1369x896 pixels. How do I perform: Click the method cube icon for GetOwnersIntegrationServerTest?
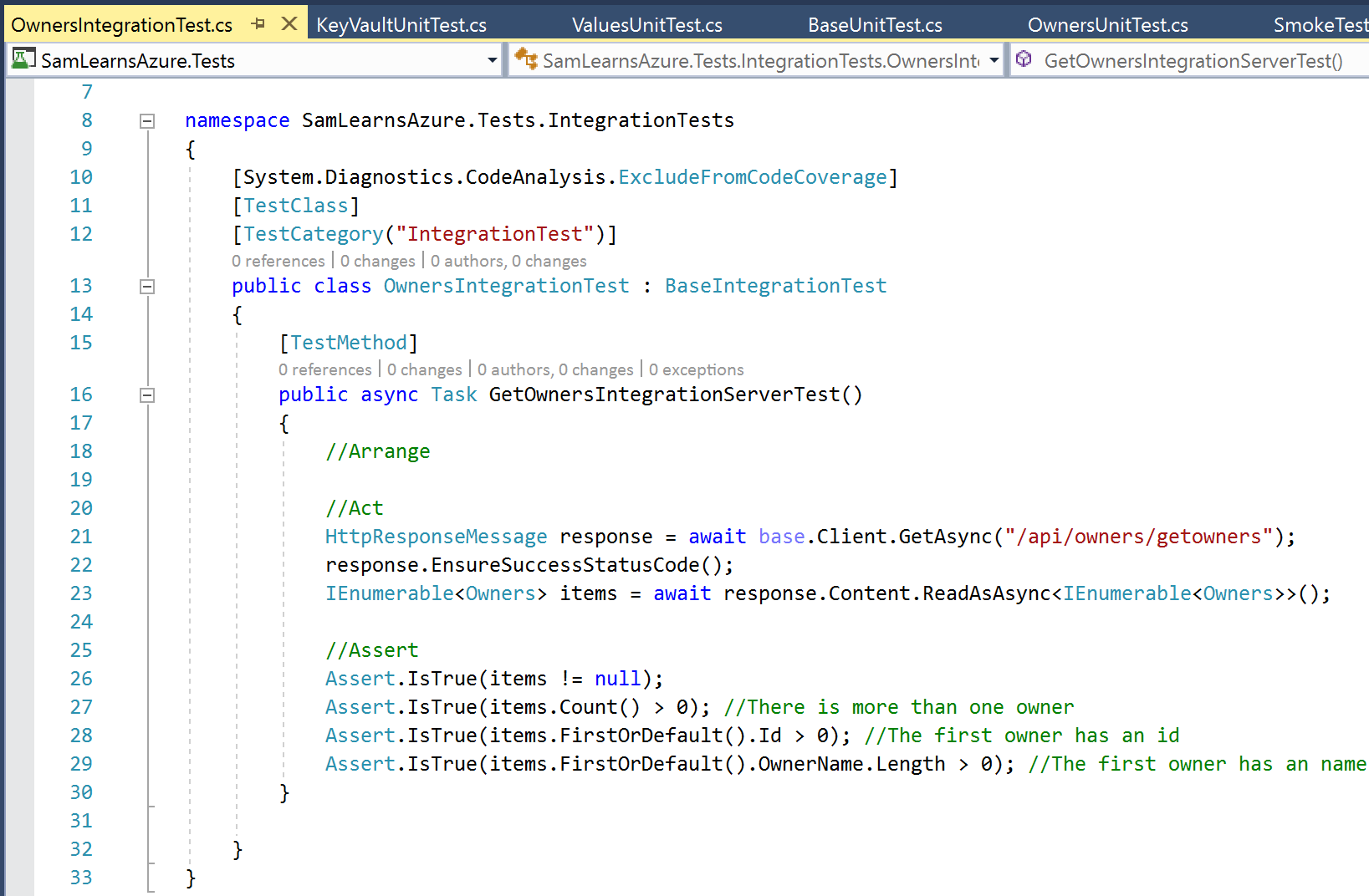click(x=1024, y=59)
